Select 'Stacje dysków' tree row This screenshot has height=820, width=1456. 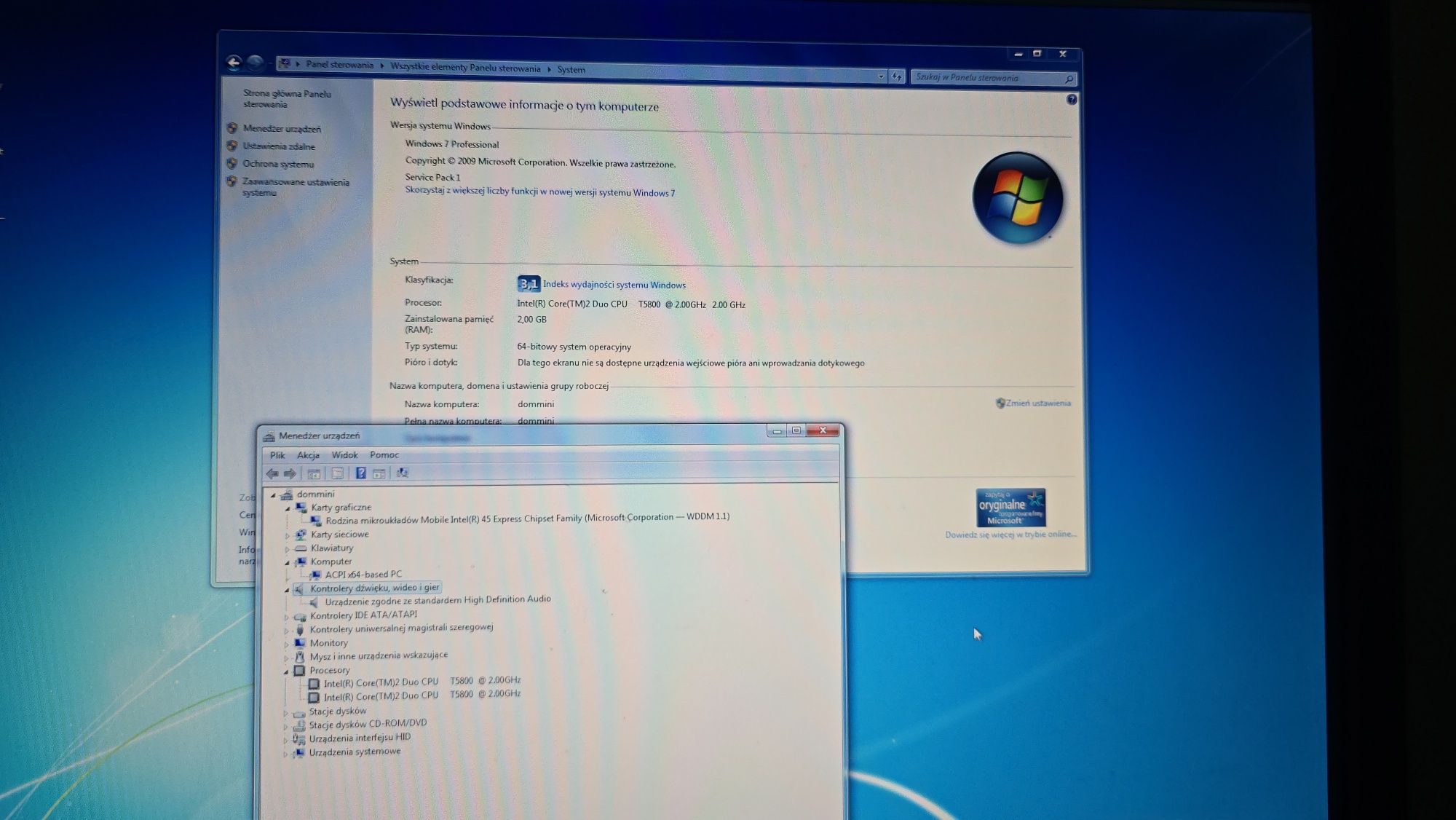(x=338, y=711)
